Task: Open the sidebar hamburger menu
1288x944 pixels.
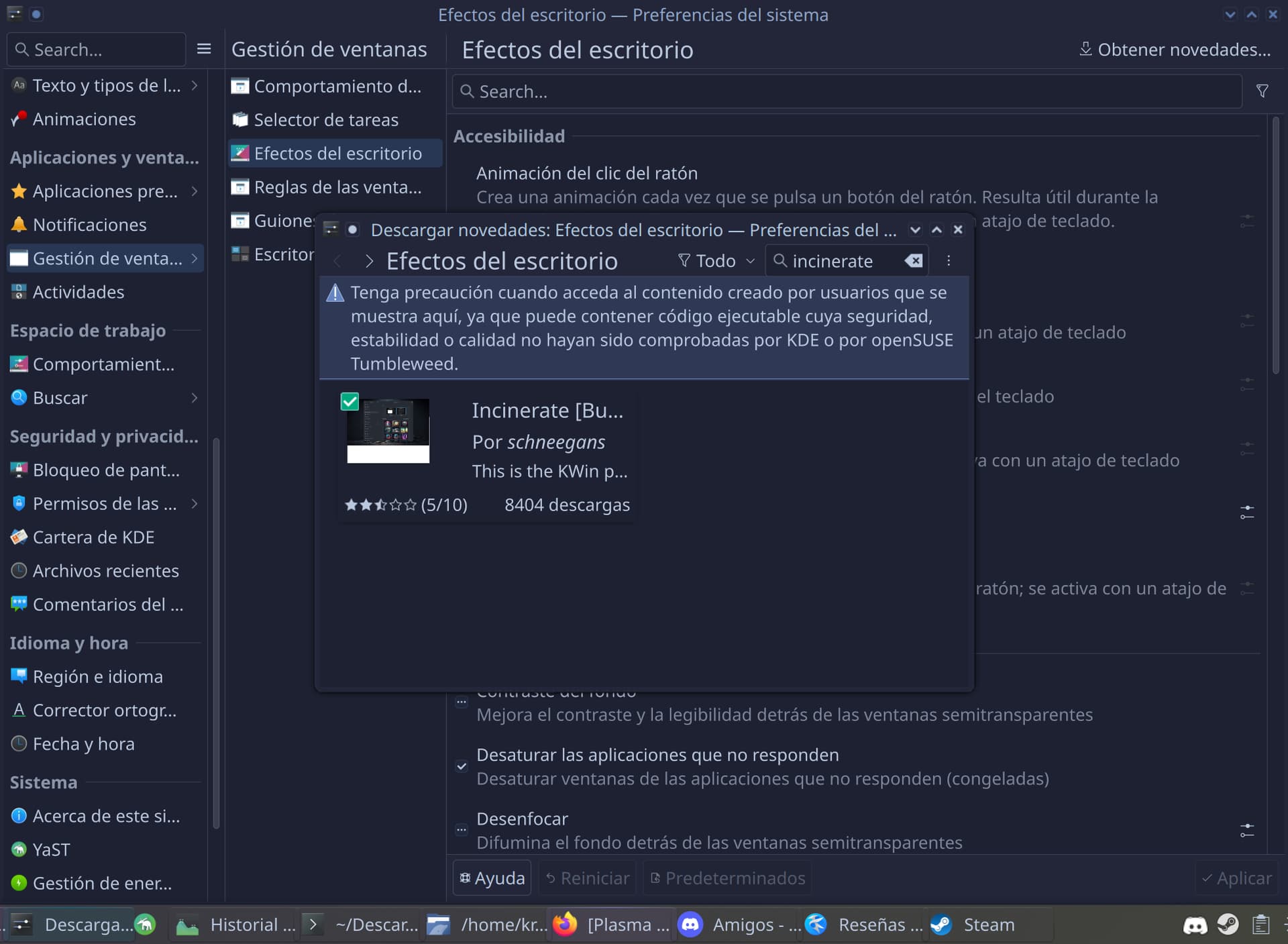Action: tap(204, 49)
